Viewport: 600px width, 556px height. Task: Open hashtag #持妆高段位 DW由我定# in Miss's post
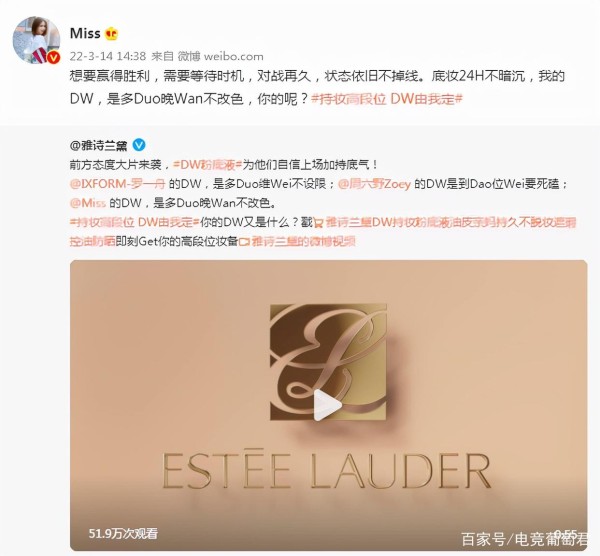coord(387,99)
